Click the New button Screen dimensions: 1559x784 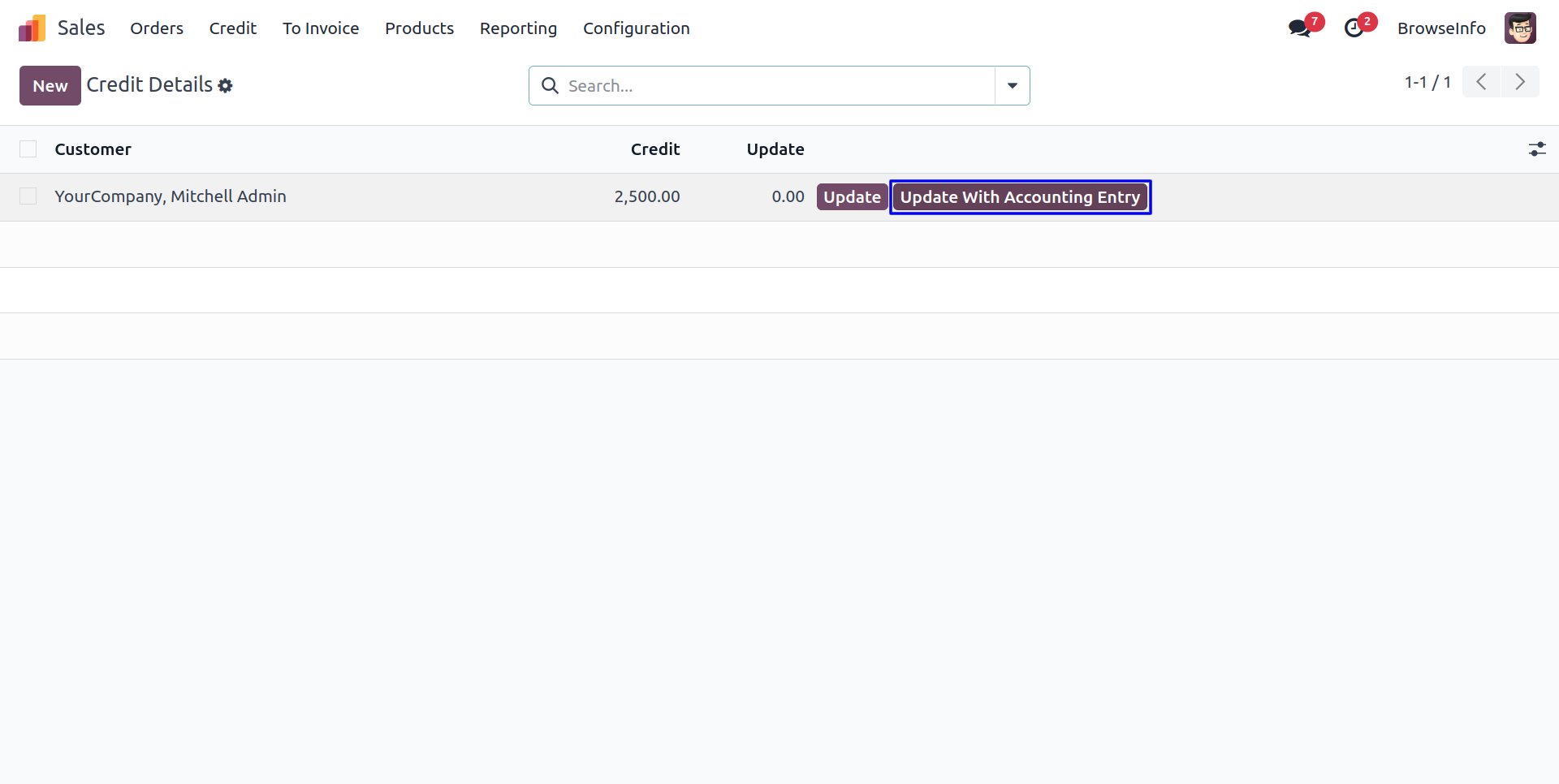(50, 86)
